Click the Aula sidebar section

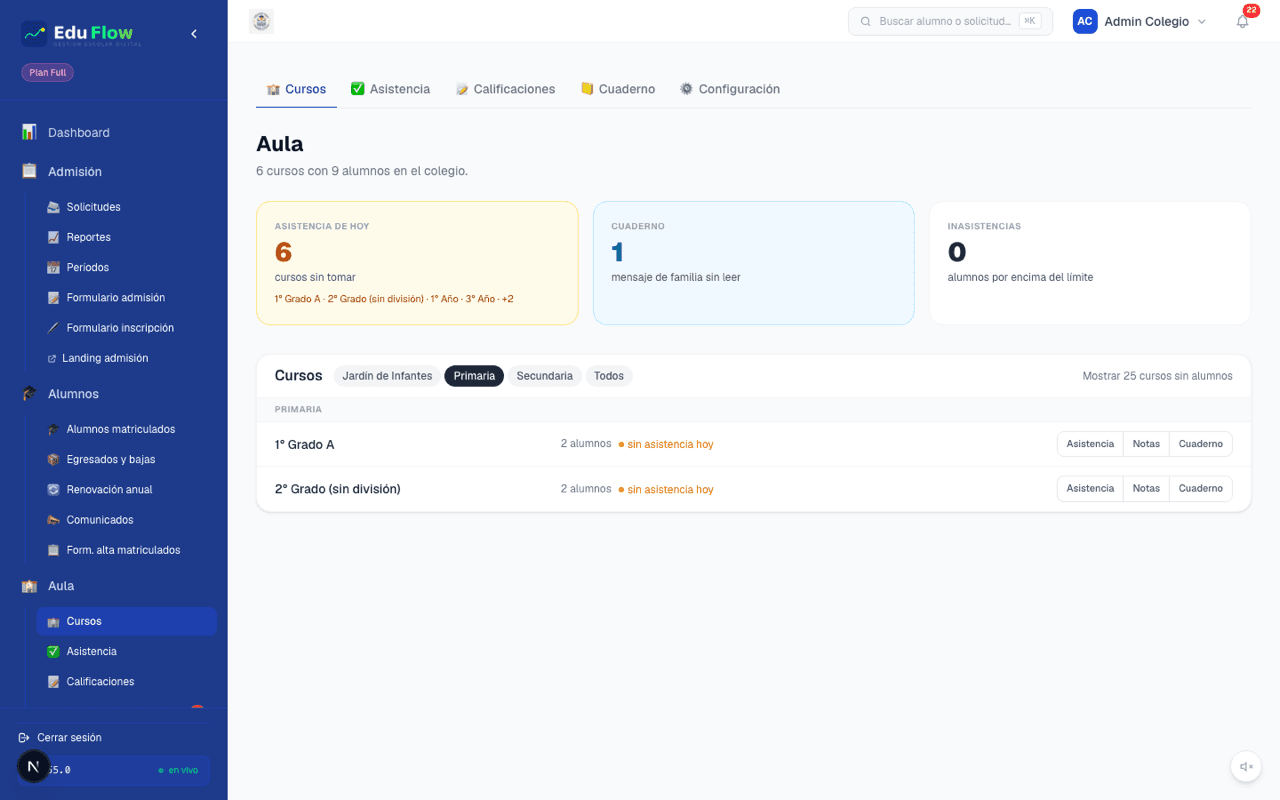tap(114, 585)
